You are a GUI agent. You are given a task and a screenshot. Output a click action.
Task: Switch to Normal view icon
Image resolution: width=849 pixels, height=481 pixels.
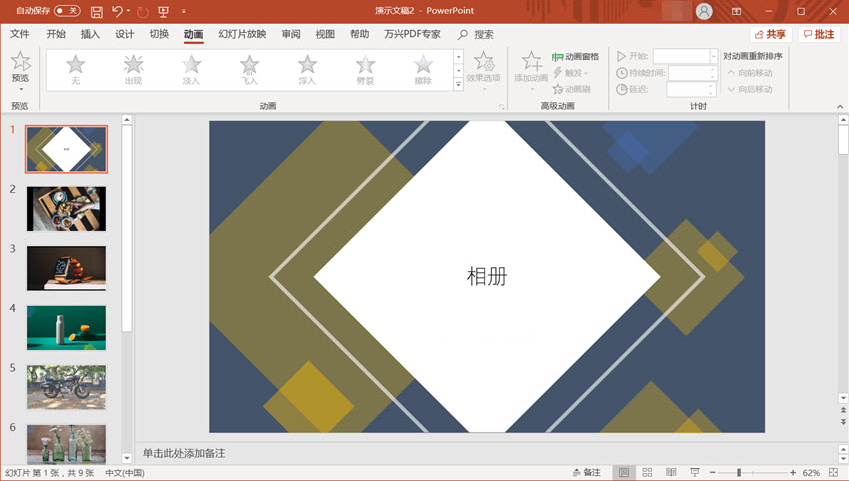(x=624, y=472)
